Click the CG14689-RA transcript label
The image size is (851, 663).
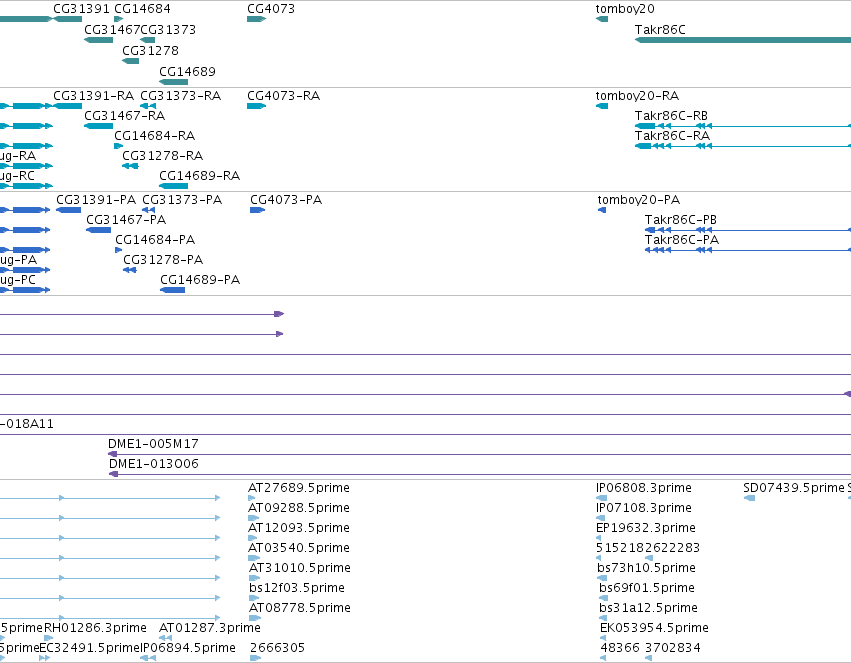tap(199, 176)
